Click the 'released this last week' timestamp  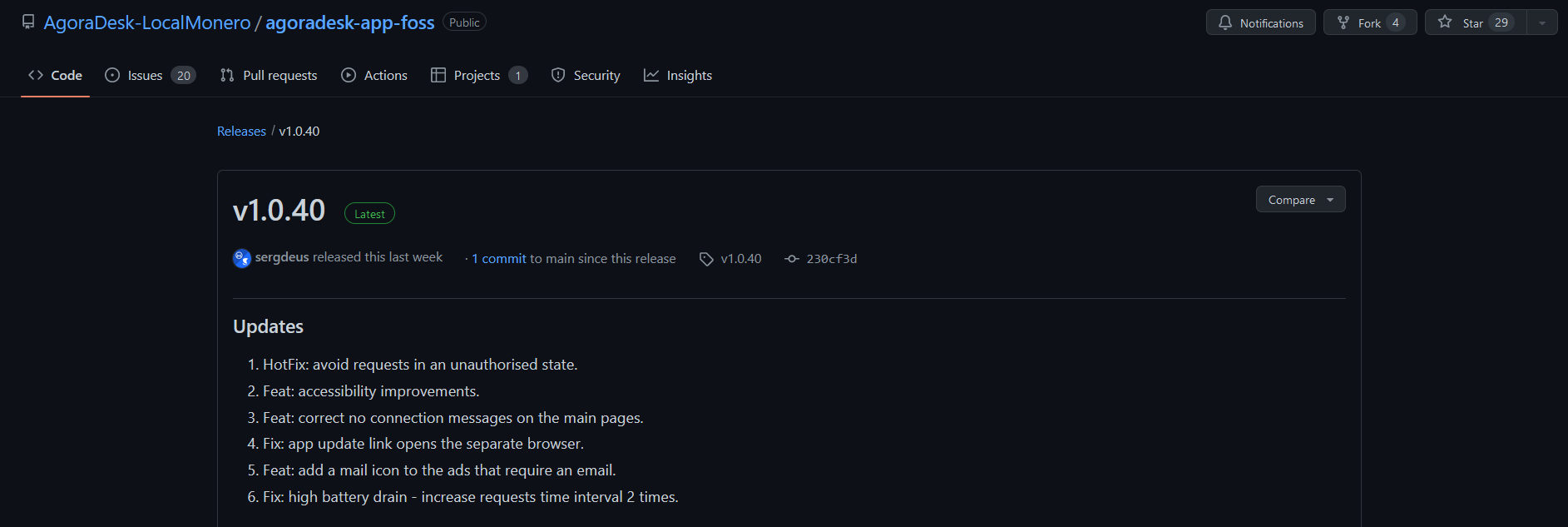click(378, 257)
